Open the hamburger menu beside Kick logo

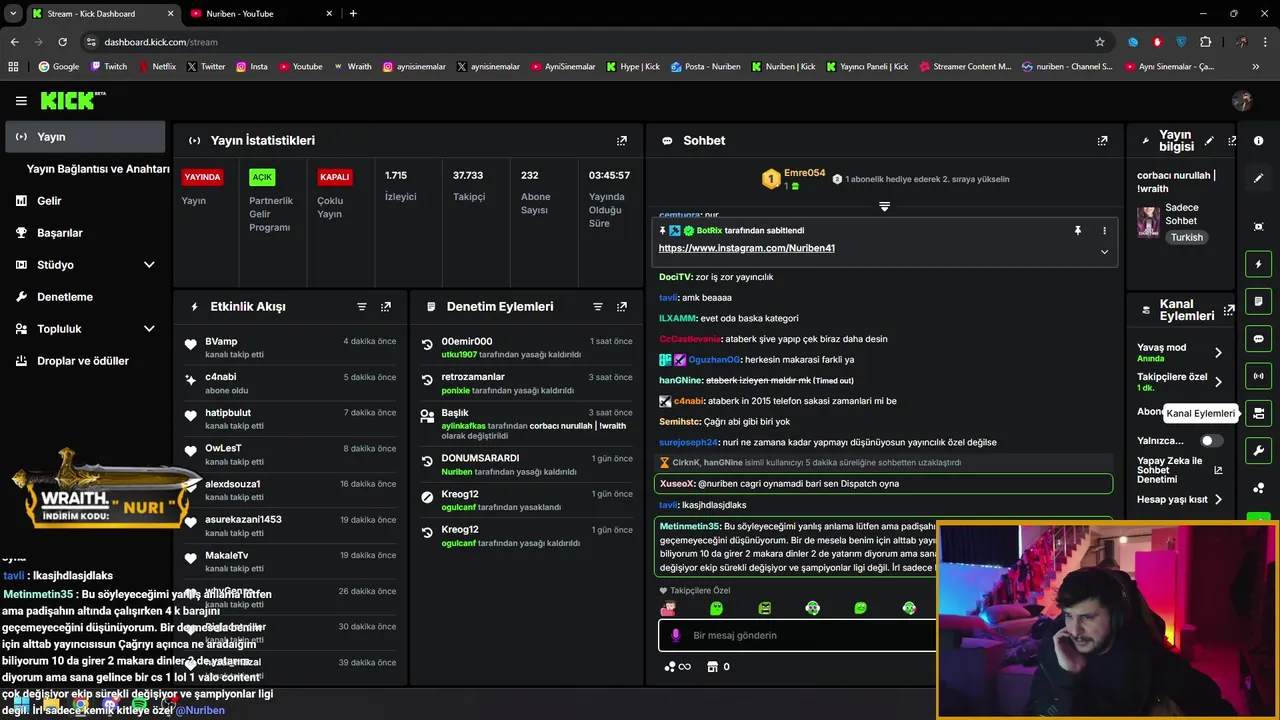[x=21, y=101]
